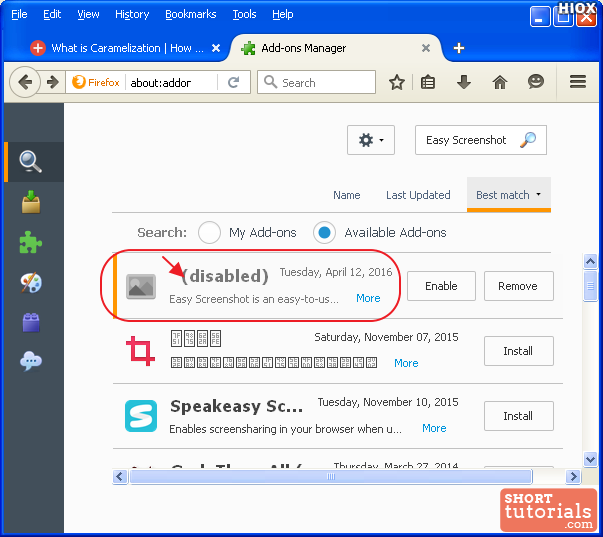Bookmark this page with the star icon
Viewport: 603px width, 537px height.
coord(396,82)
